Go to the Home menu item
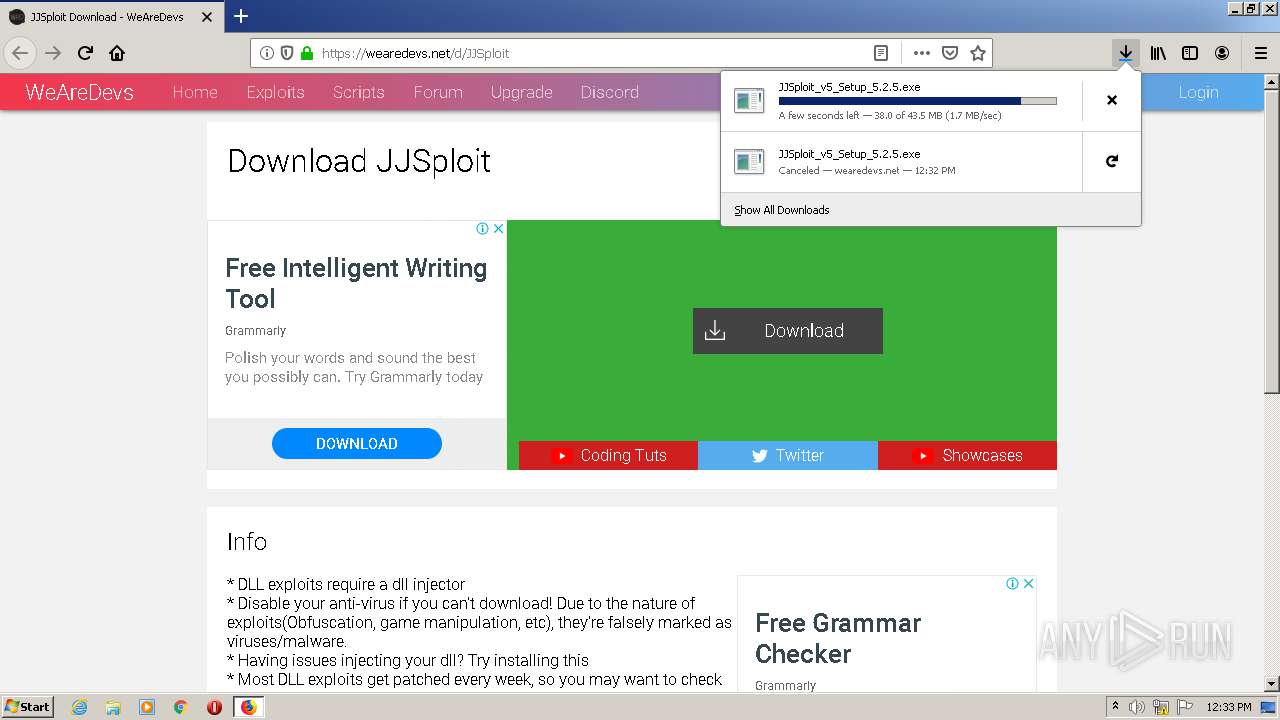Image resolution: width=1280 pixels, height=720 pixels. 195,92
